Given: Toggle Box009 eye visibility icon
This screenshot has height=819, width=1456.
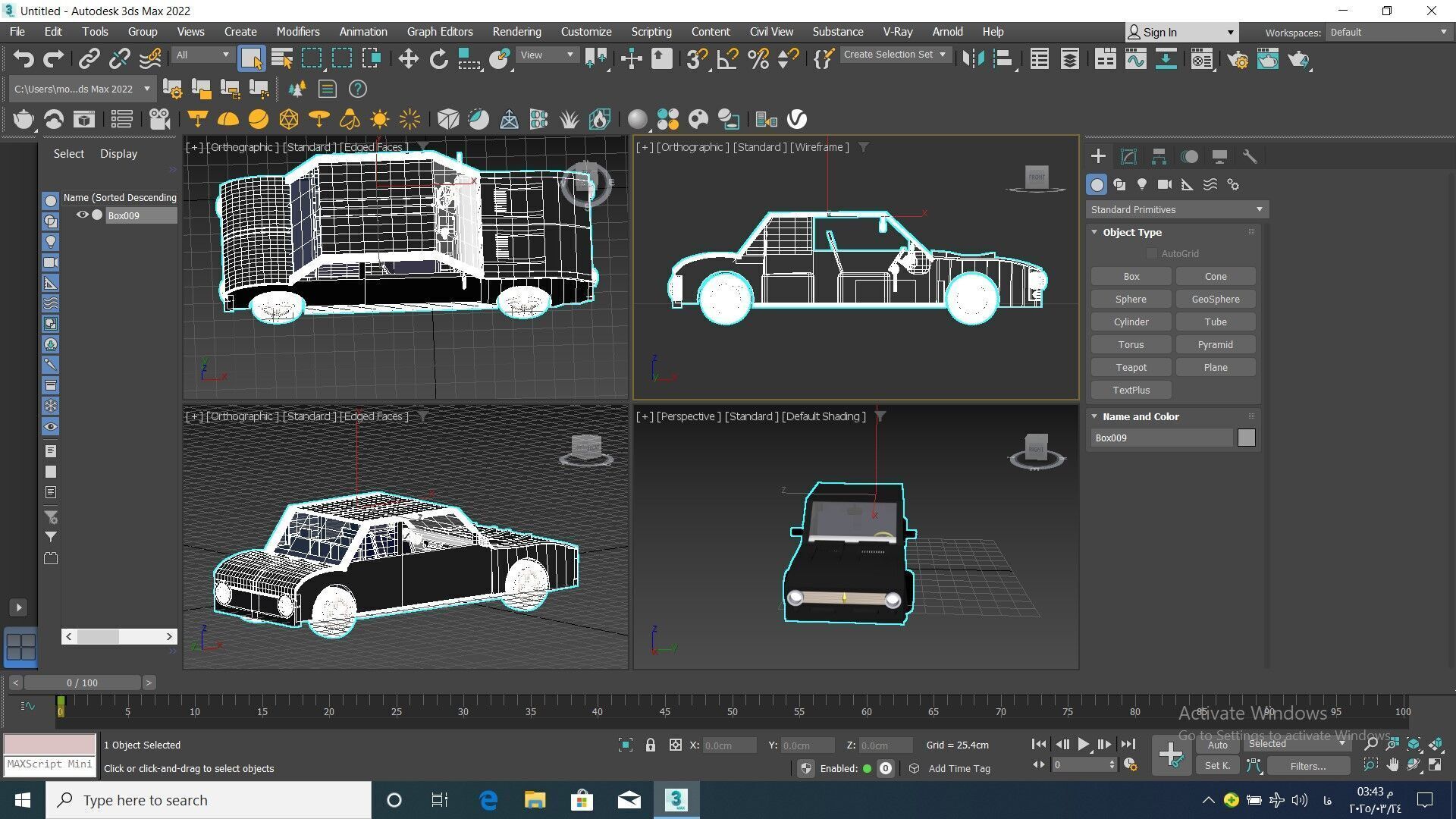Looking at the screenshot, I should click(82, 215).
